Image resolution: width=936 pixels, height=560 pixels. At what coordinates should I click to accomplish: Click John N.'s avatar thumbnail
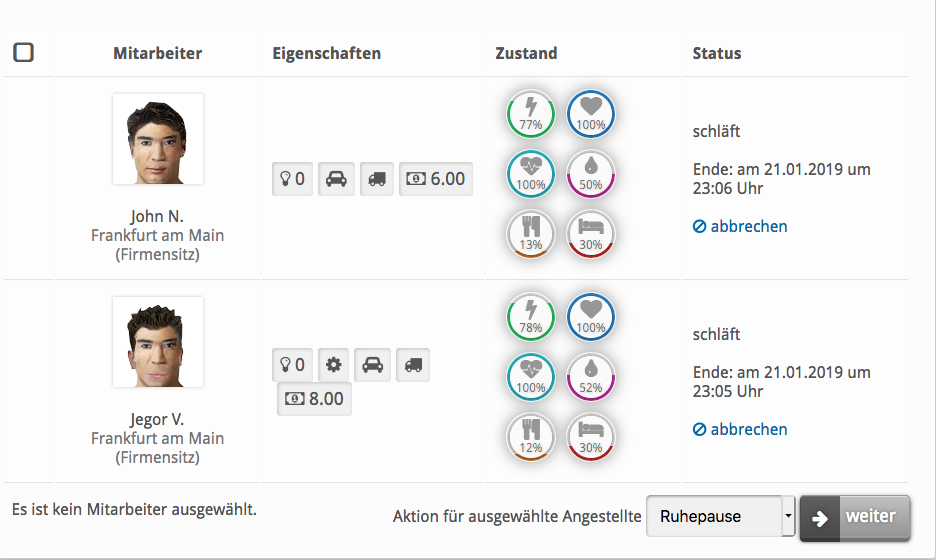point(158,139)
